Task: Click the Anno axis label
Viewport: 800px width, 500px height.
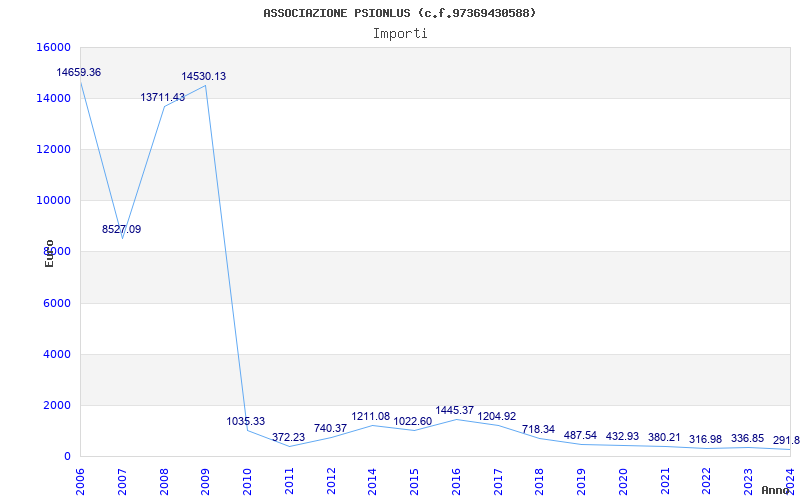Action: pyautogui.click(x=774, y=490)
